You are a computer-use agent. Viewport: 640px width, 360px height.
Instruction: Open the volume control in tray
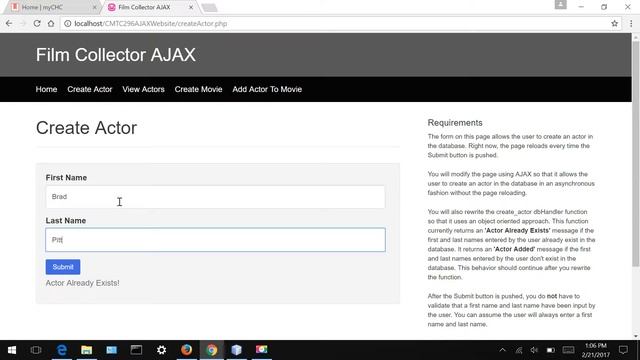coord(534,350)
